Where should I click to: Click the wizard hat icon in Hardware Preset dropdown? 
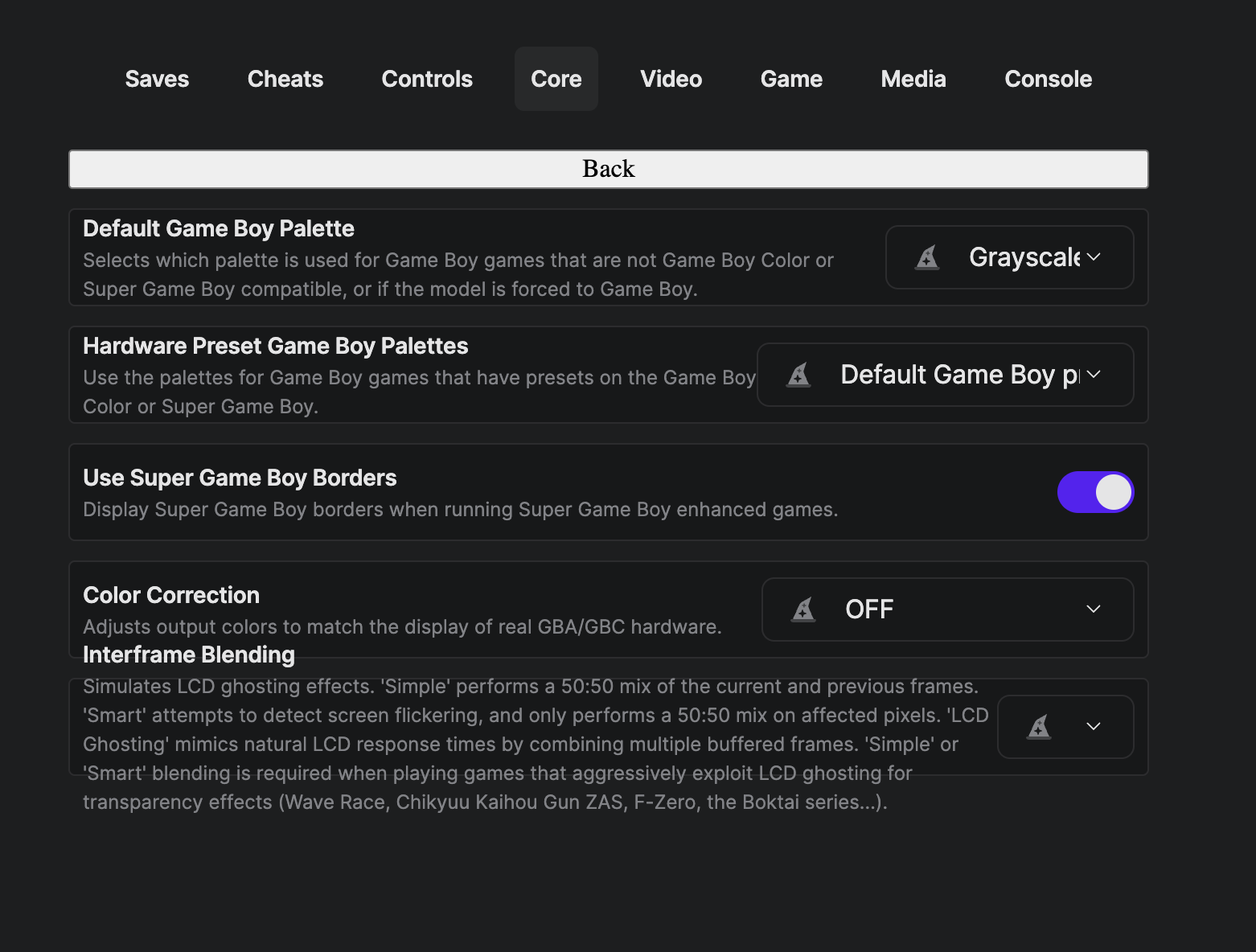(798, 375)
